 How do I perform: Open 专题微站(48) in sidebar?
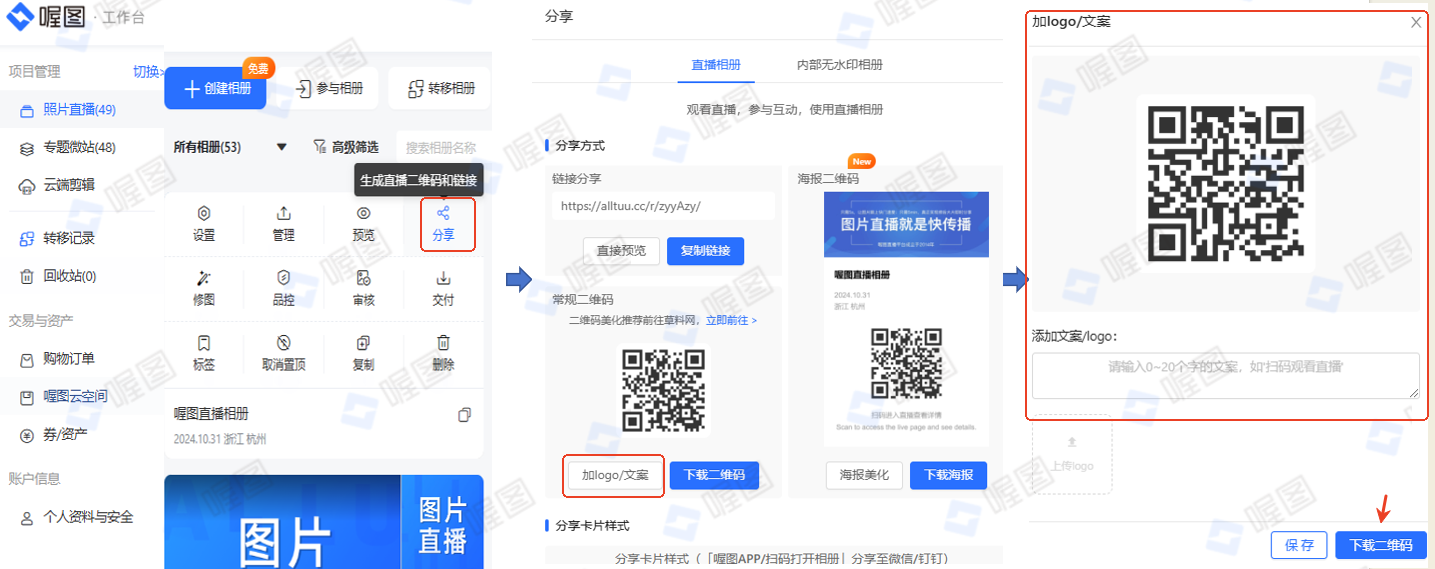tap(81, 147)
